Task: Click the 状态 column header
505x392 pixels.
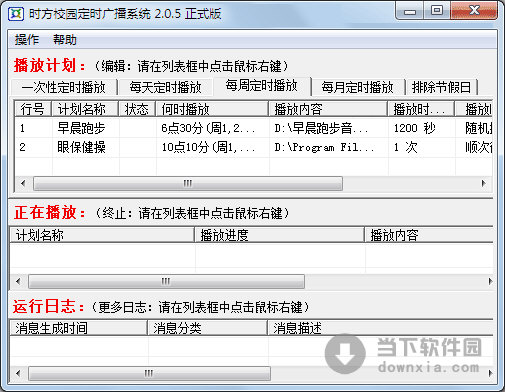Action: point(137,109)
